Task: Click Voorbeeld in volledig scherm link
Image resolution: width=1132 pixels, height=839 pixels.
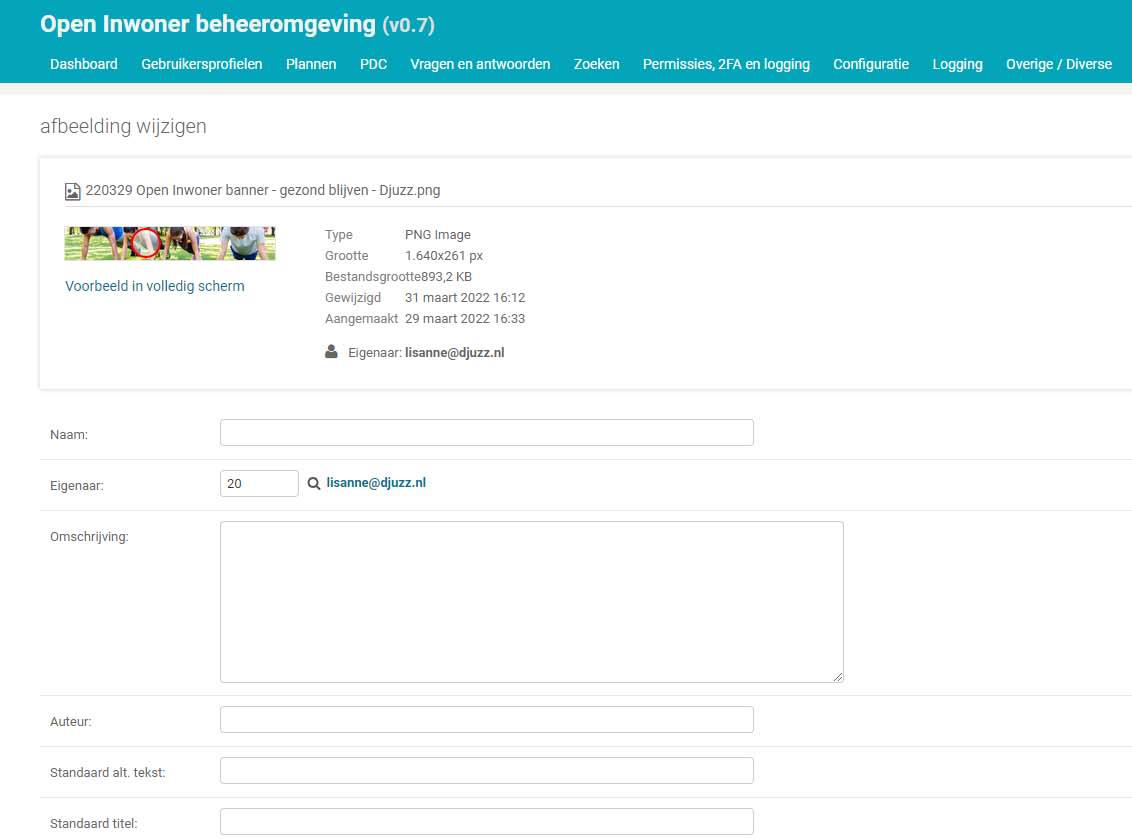Action: coord(155,286)
